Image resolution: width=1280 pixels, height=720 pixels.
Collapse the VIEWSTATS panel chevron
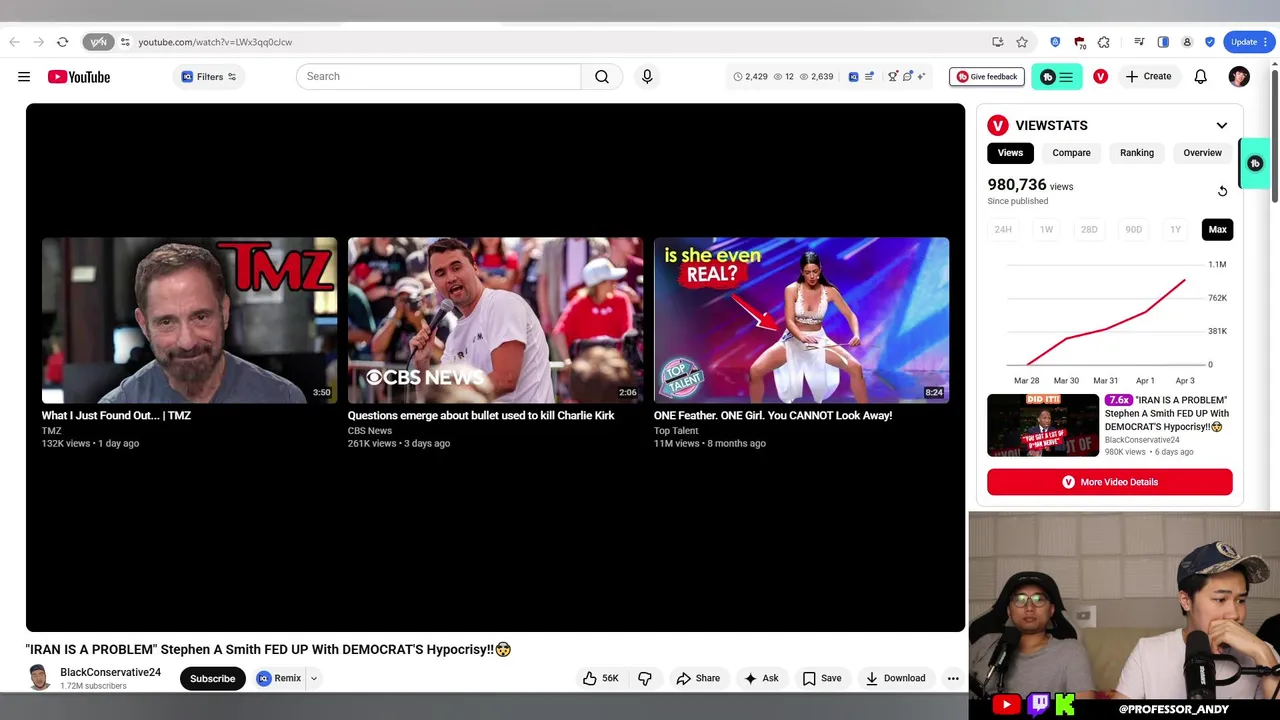(x=1222, y=126)
